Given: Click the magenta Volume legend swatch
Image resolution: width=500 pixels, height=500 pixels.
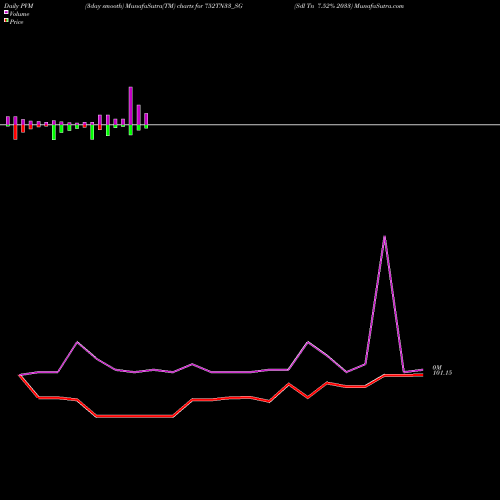Looking at the screenshot, I should coord(6,12).
